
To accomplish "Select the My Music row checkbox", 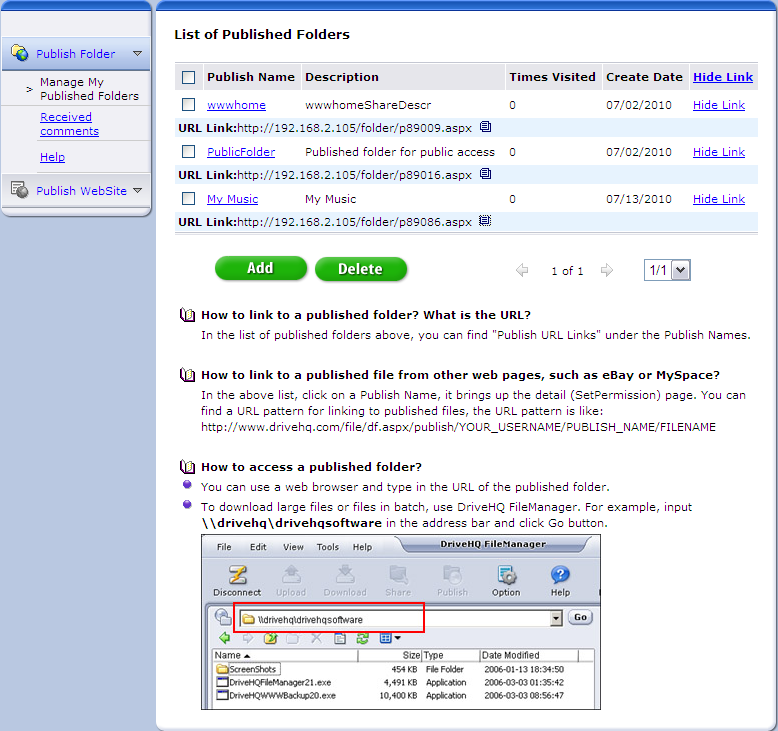I will (x=188, y=199).
